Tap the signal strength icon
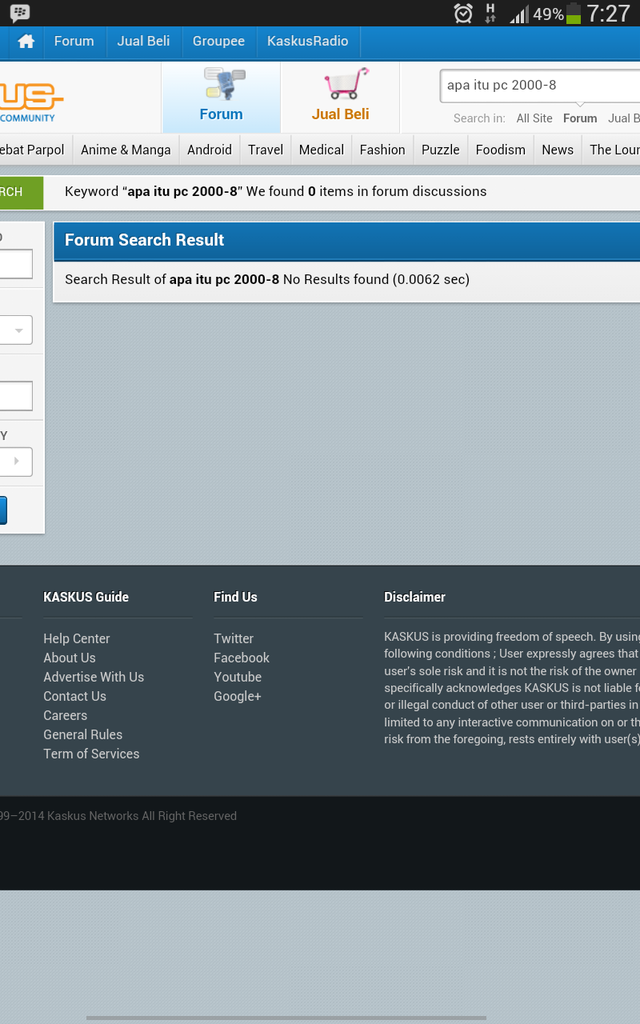The width and height of the screenshot is (640, 1024). (520, 14)
